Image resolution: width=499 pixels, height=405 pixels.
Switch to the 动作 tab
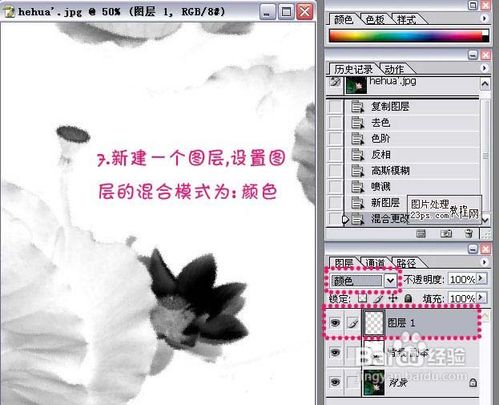pos(394,69)
